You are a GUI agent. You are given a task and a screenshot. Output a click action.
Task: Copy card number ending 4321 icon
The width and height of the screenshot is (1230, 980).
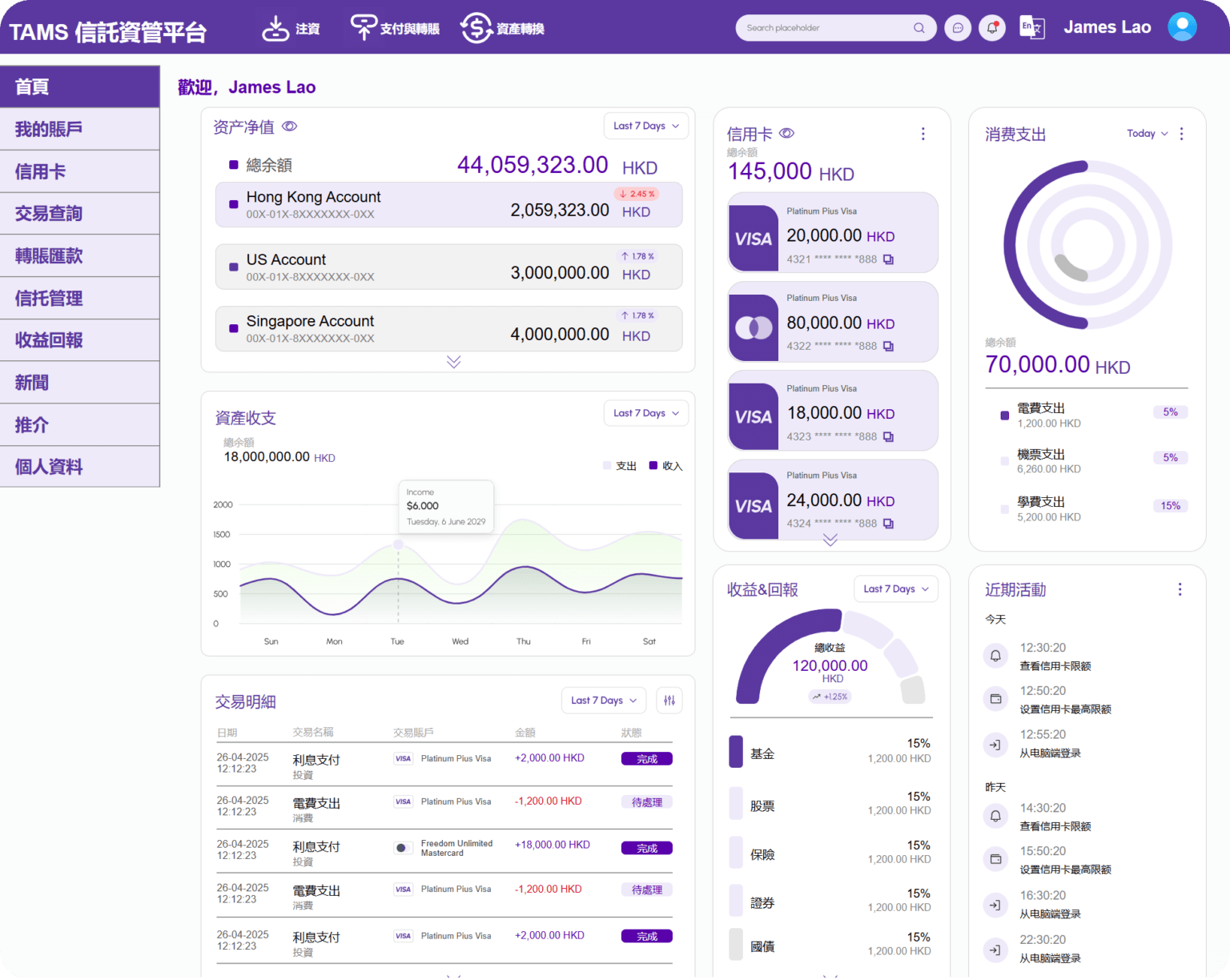tap(888, 259)
